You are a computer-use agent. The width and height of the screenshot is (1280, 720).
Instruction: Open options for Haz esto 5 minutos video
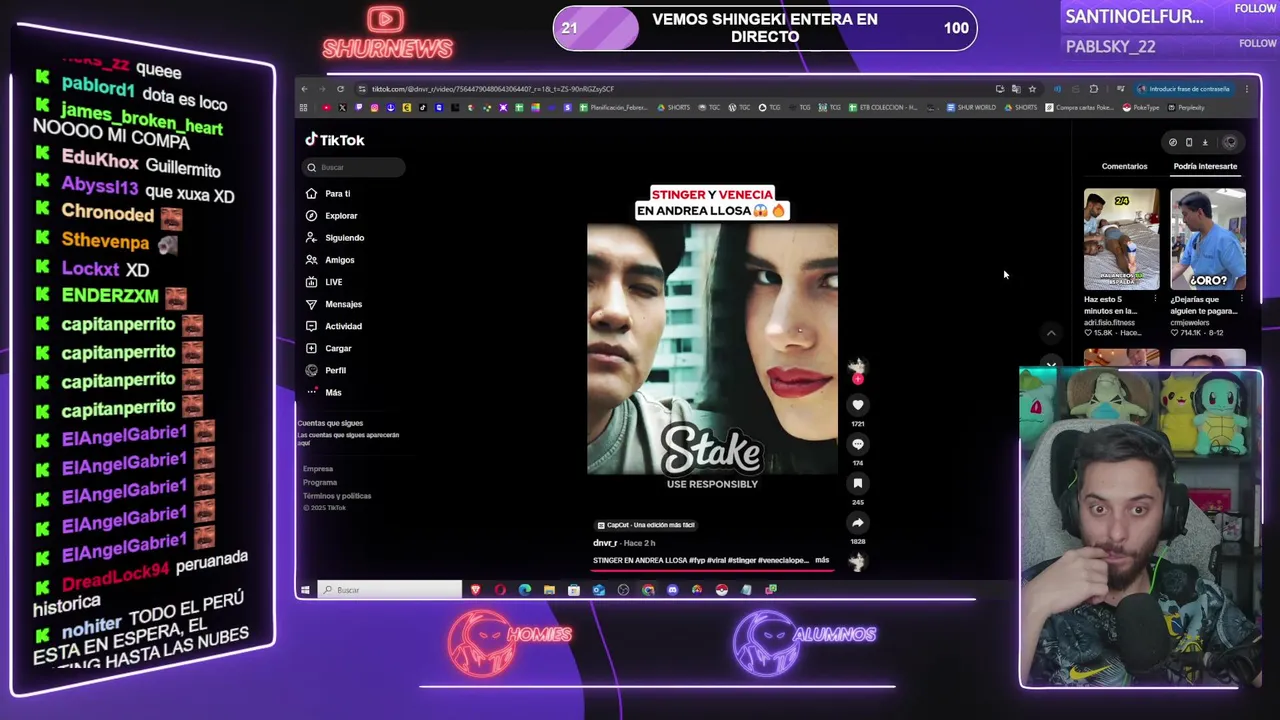[1156, 299]
